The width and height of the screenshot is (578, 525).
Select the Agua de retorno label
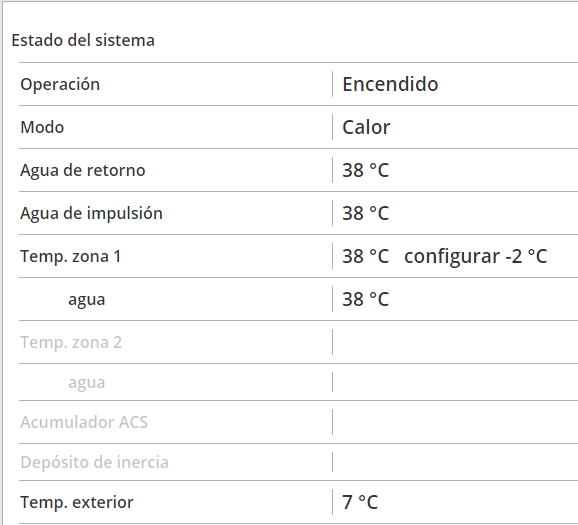83,170
